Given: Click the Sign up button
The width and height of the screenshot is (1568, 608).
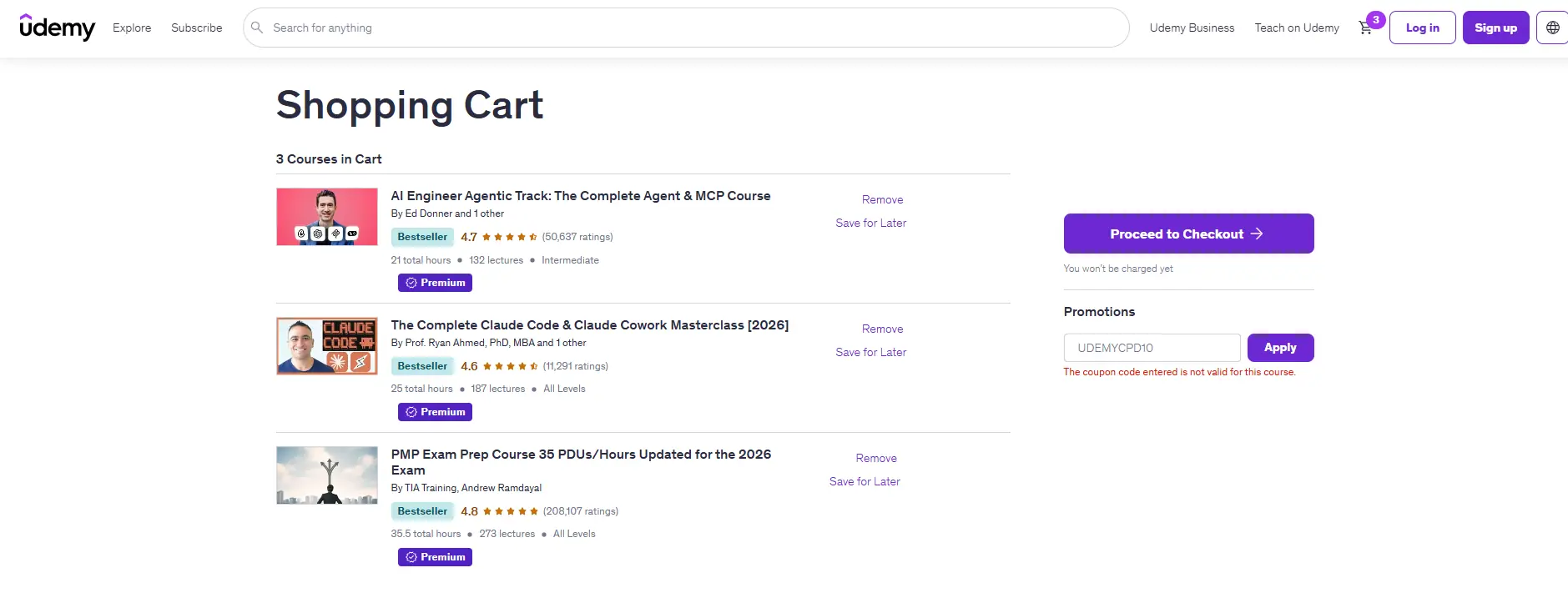Looking at the screenshot, I should 1496,28.
